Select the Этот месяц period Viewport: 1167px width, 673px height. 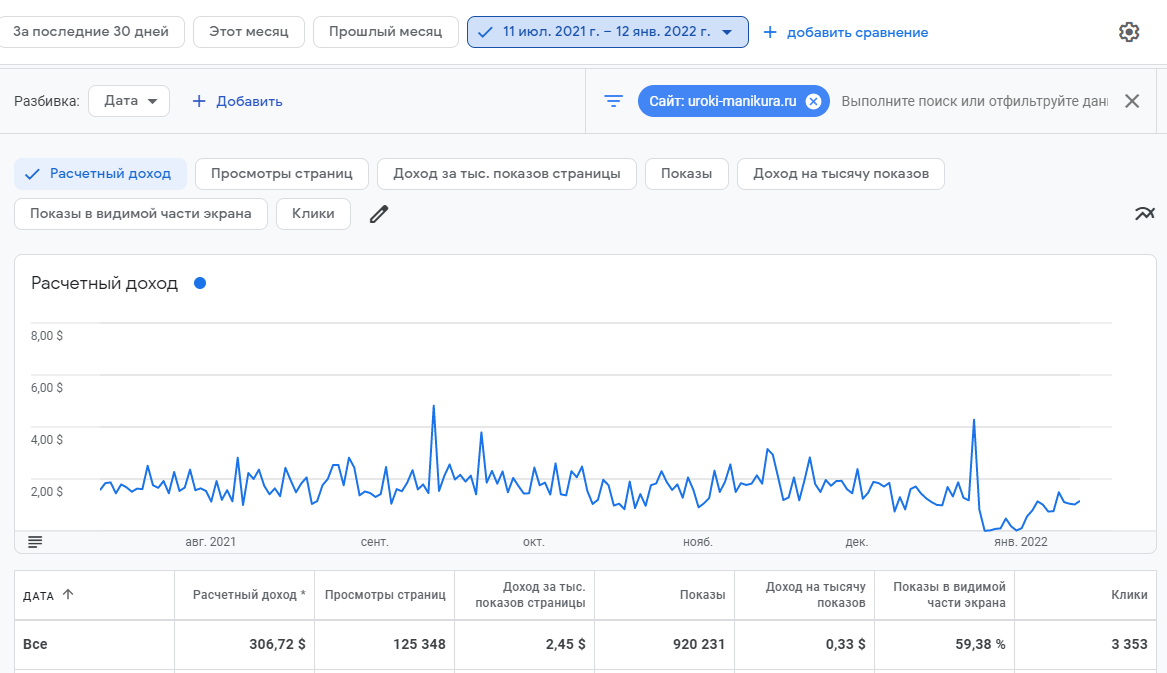coord(248,32)
